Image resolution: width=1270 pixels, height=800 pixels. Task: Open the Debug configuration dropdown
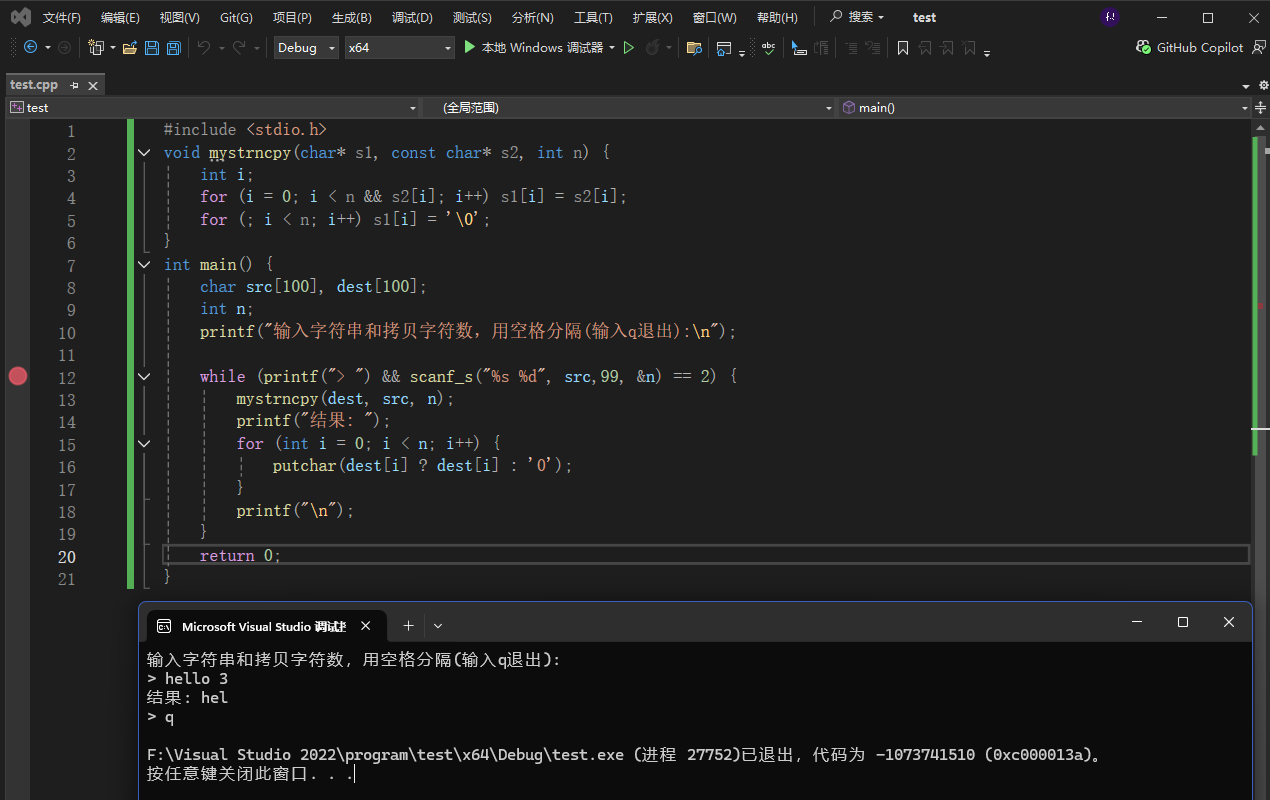click(x=306, y=47)
